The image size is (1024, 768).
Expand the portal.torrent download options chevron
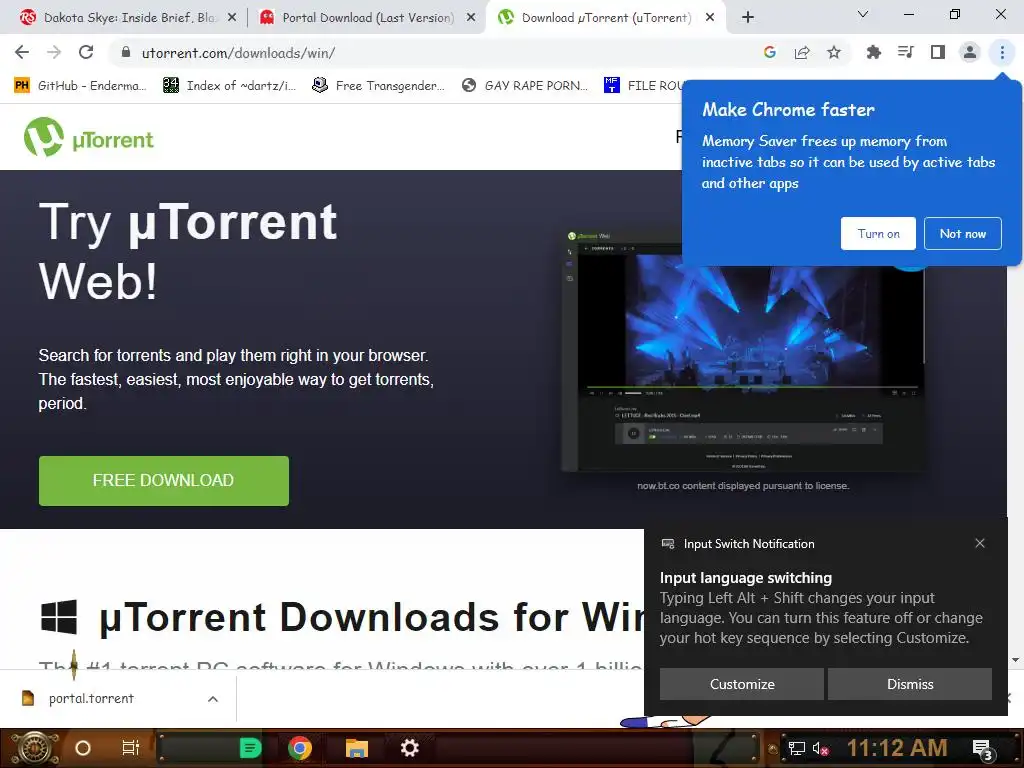point(213,699)
